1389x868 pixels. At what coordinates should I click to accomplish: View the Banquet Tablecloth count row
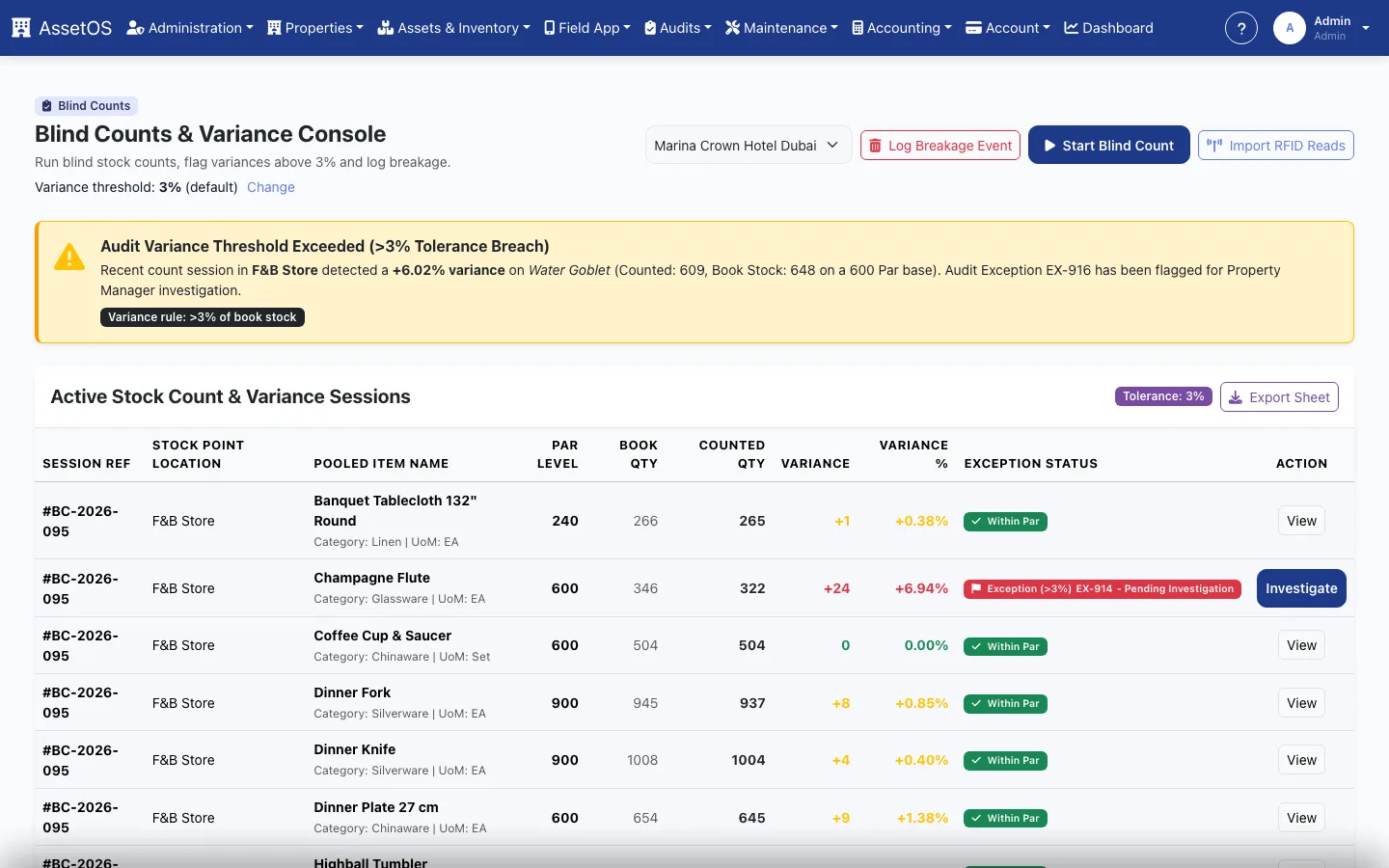[1301, 521]
